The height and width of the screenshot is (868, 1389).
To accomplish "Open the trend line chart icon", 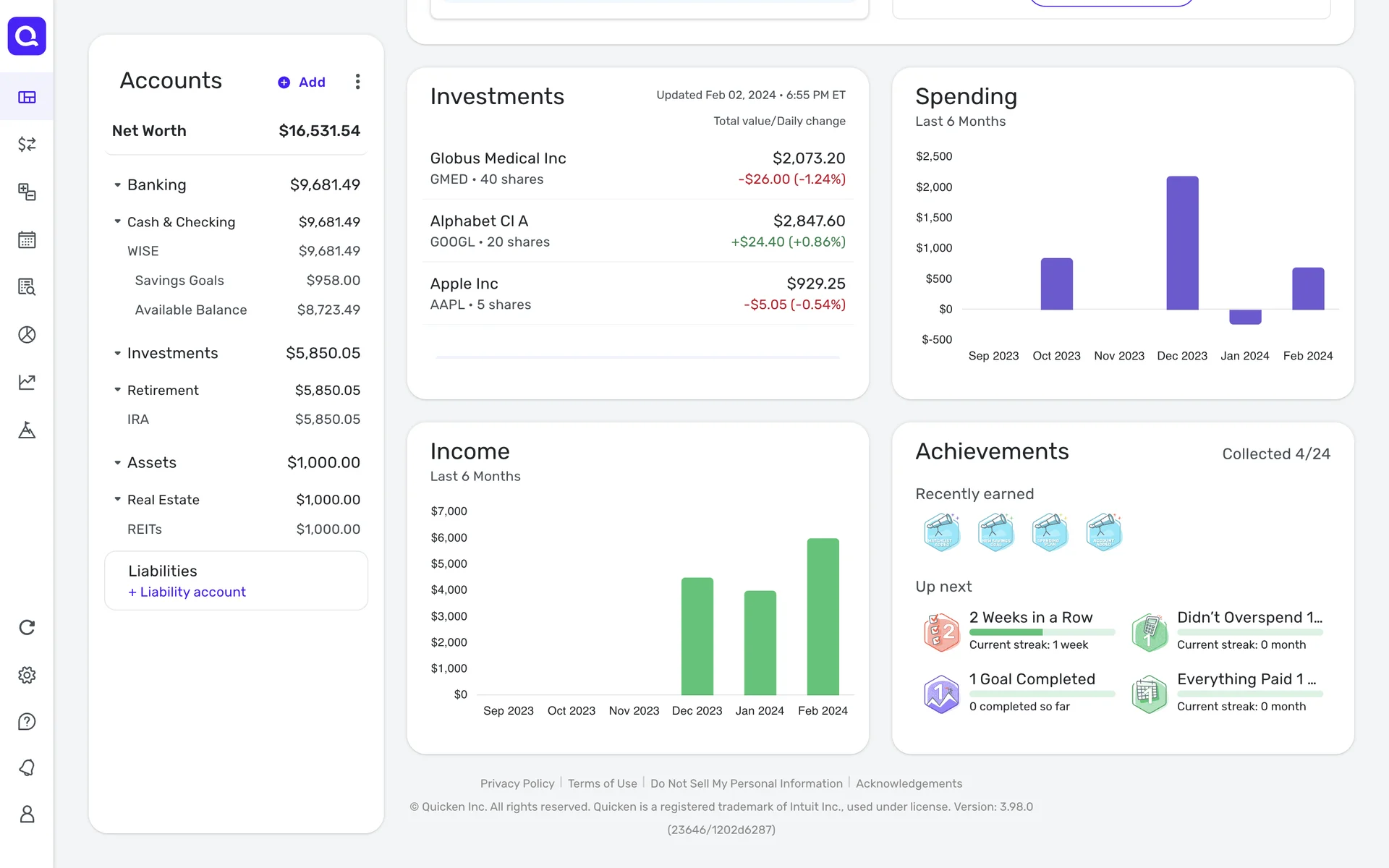I will click(x=27, y=382).
